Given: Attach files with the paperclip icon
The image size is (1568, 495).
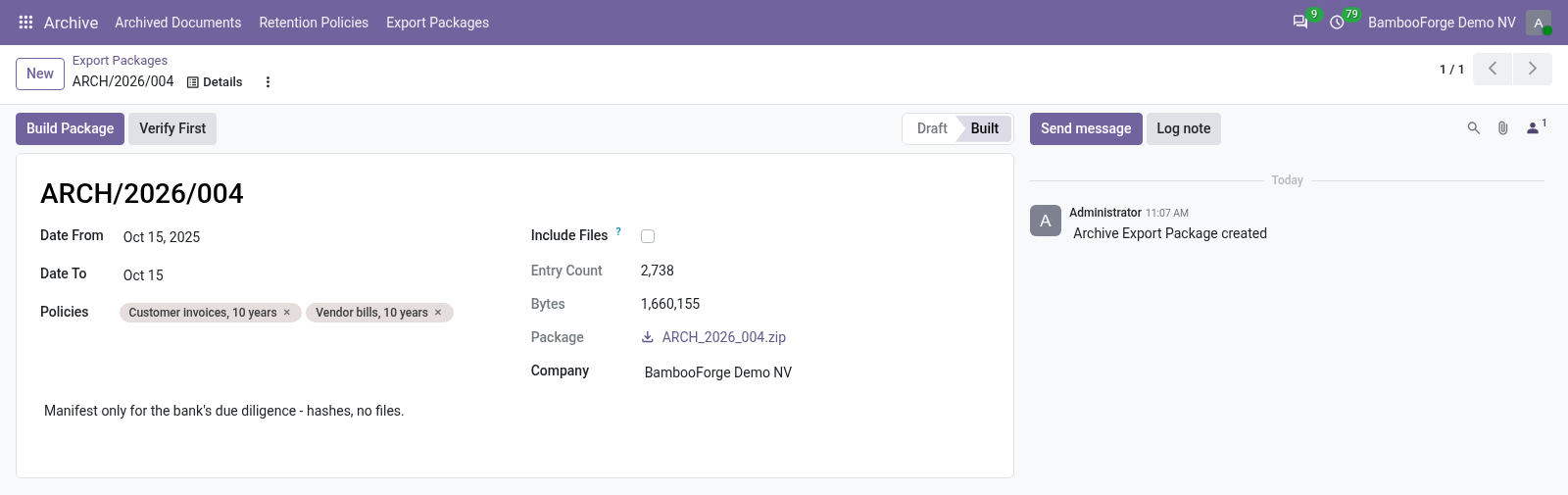Looking at the screenshot, I should (x=1502, y=128).
